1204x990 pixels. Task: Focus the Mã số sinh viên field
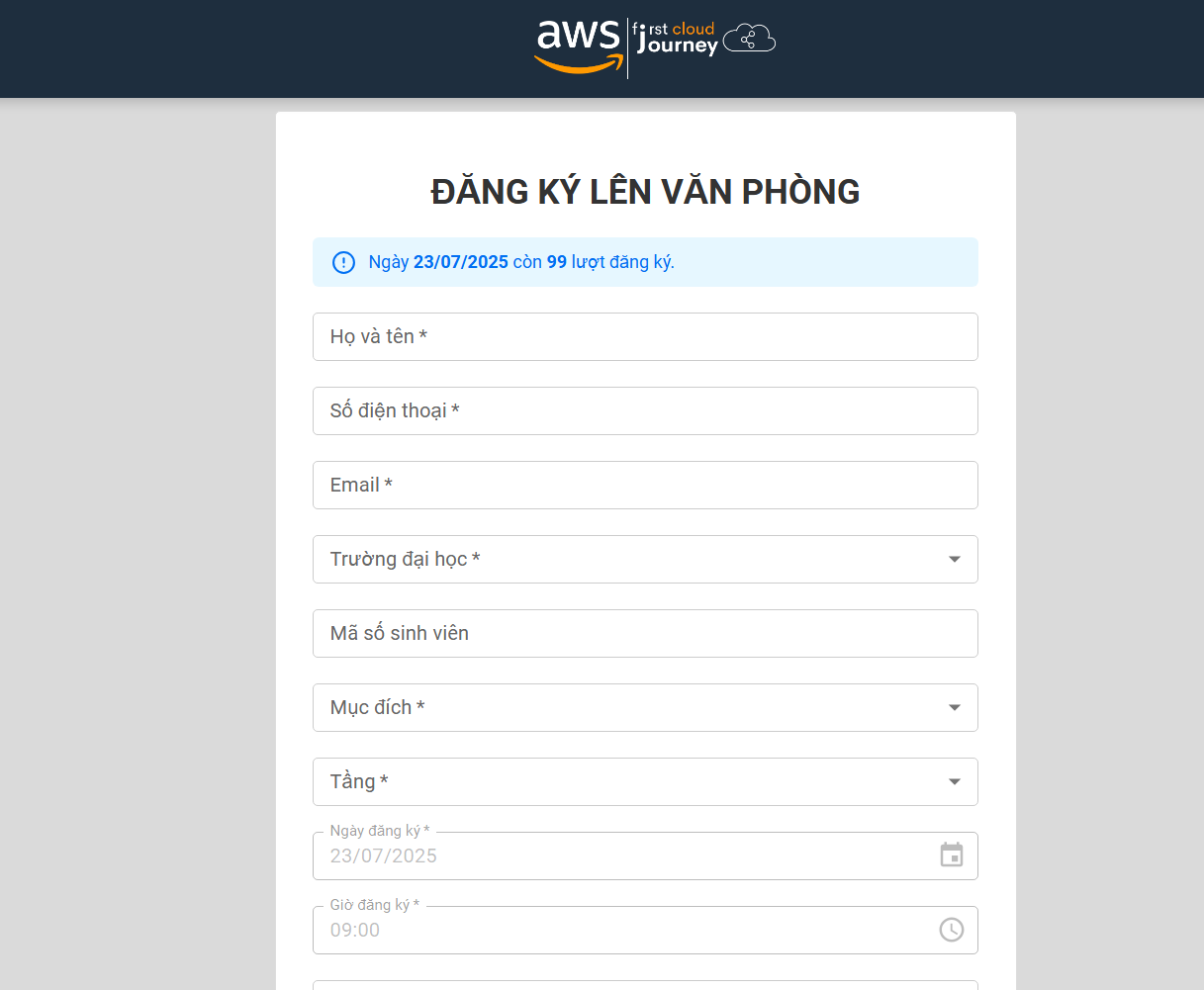(645, 634)
